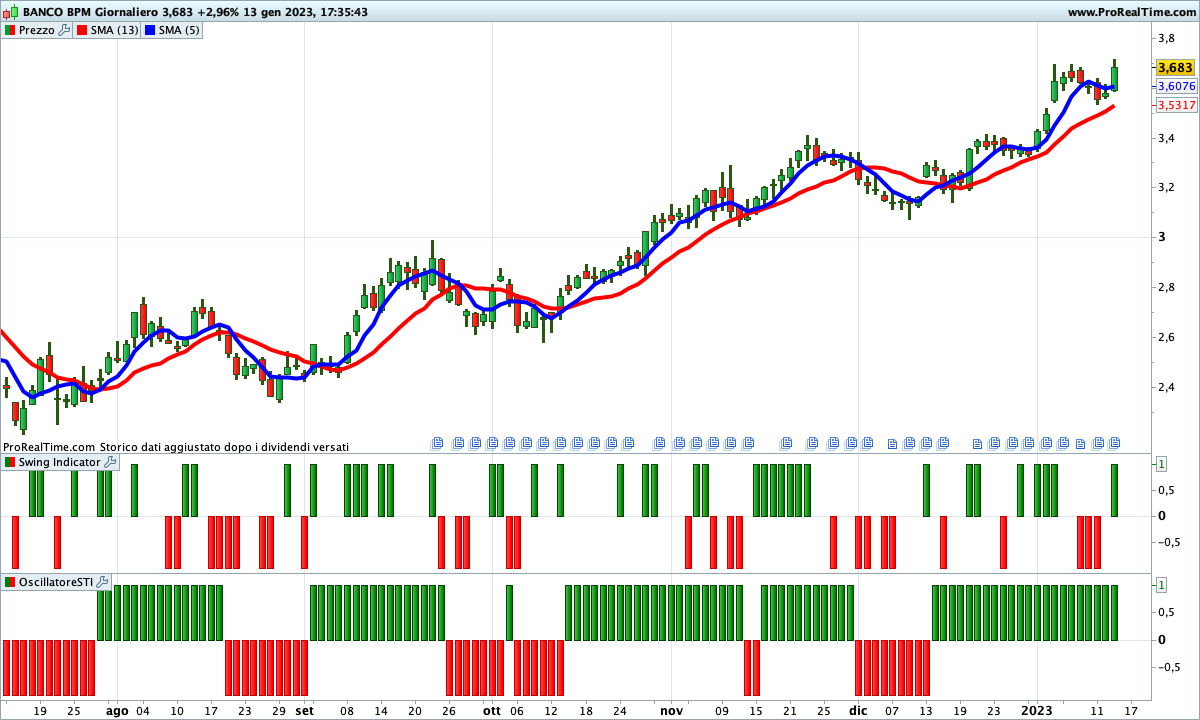Click the leftmost blue news document icon

pyautogui.click(x=437, y=443)
